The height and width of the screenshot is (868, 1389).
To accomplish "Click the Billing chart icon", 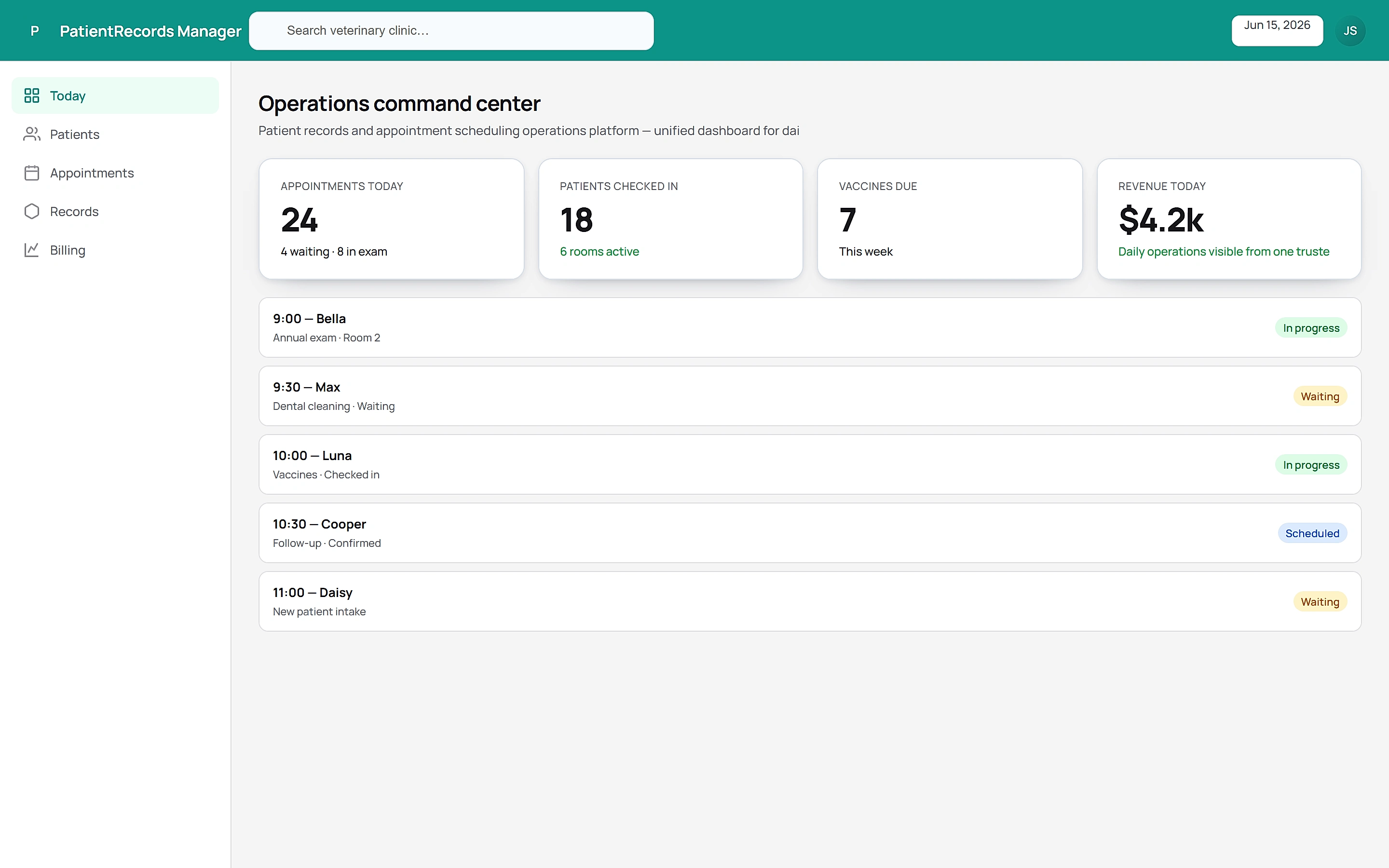I will pos(31,250).
